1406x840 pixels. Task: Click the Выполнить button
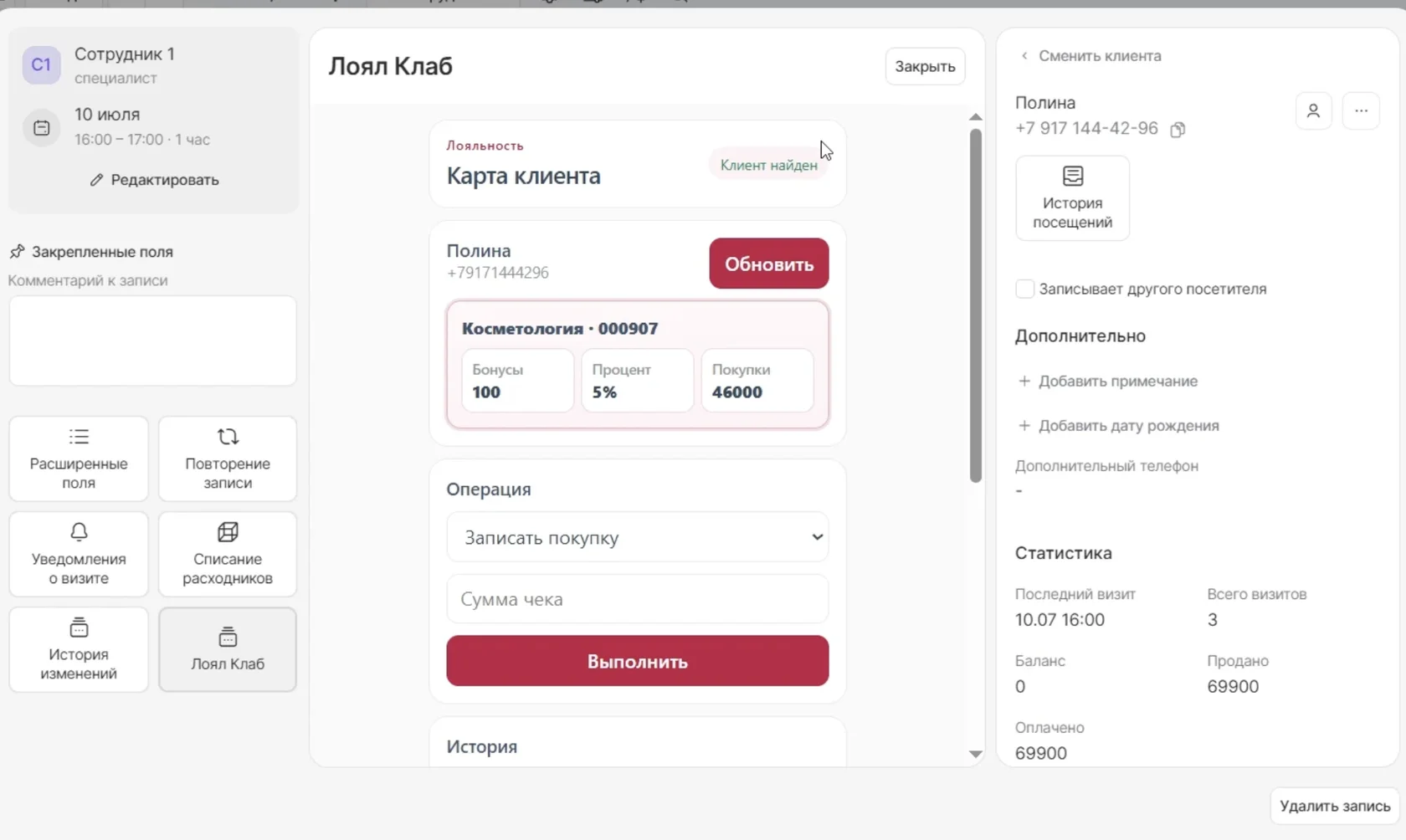point(638,661)
